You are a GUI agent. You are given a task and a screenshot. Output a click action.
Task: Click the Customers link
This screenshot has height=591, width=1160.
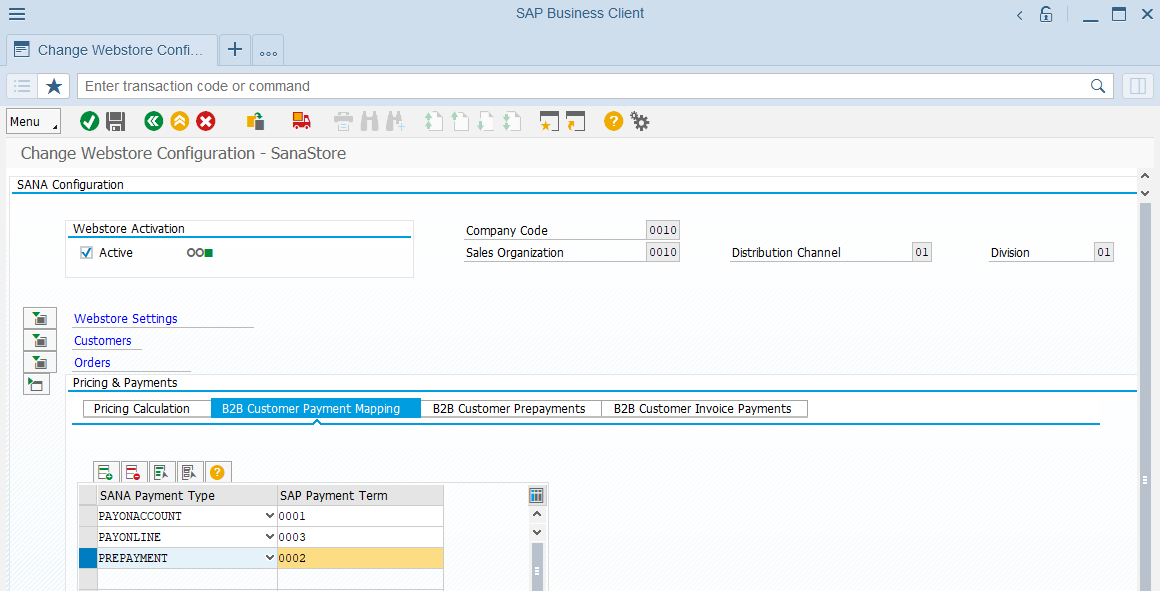[x=103, y=341]
